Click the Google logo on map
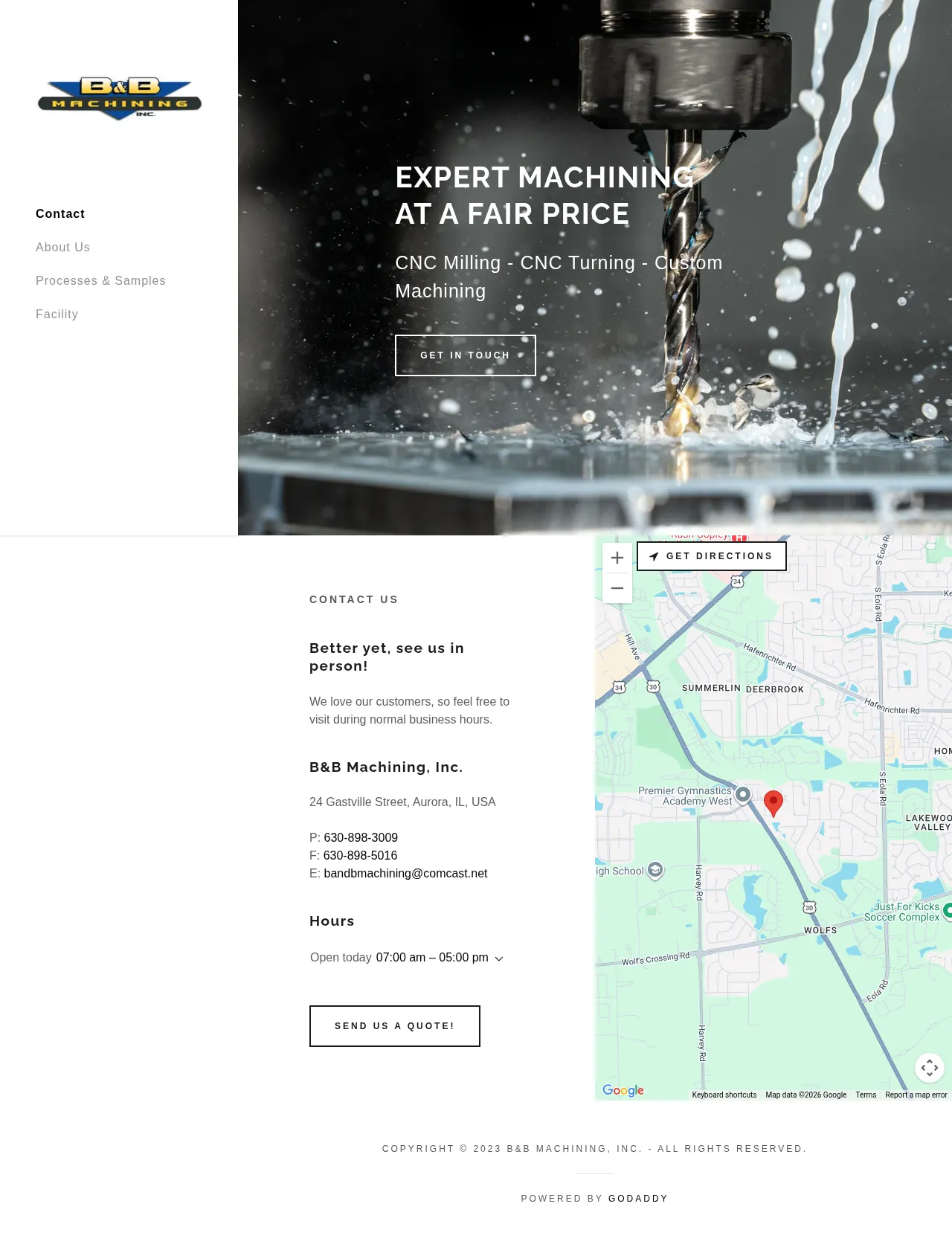The width and height of the screenshot is (952, 1247). point(623,1090)
